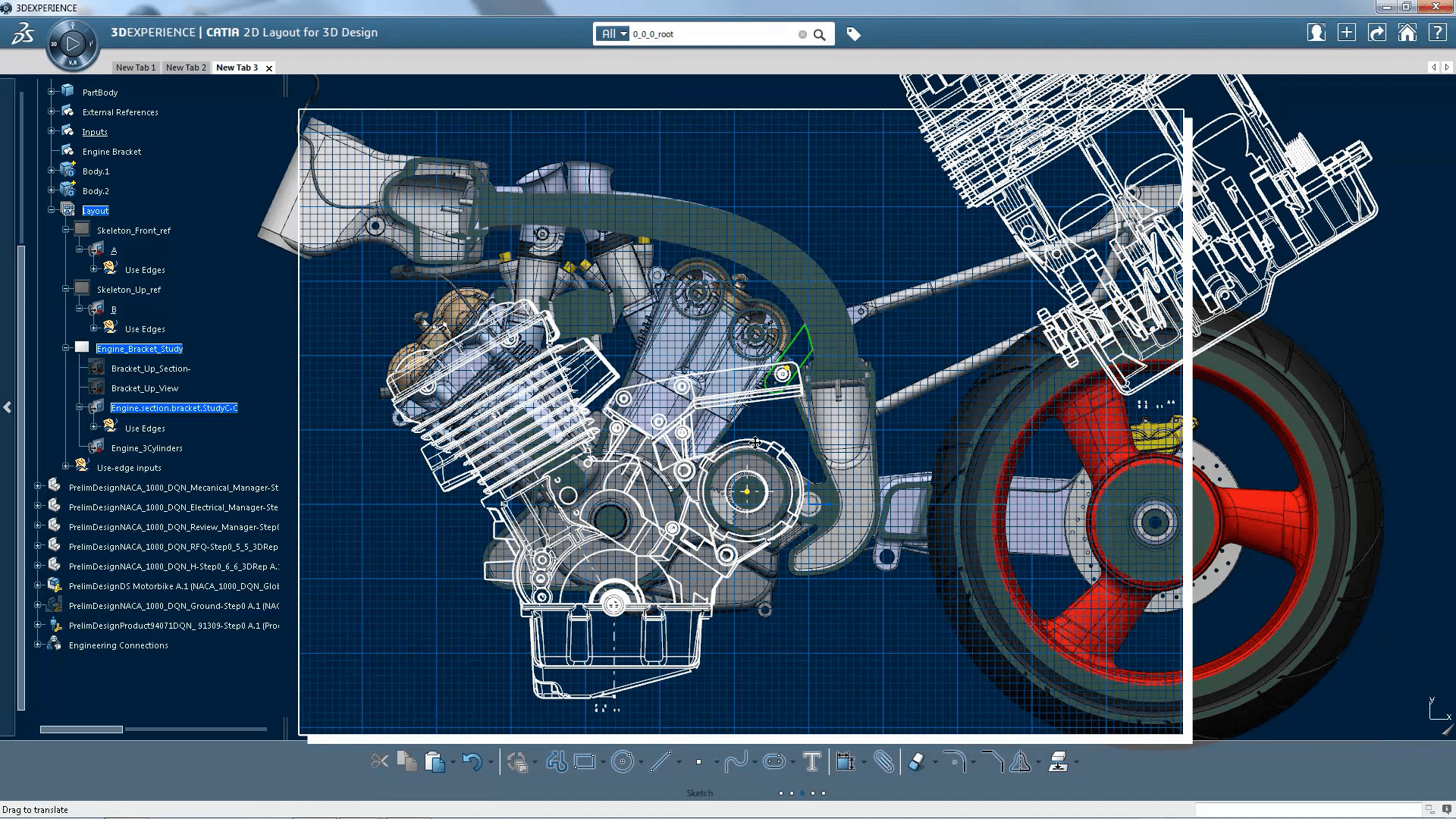
Task: Click the Undo tool in toolbar
Action: coord(471,762)
